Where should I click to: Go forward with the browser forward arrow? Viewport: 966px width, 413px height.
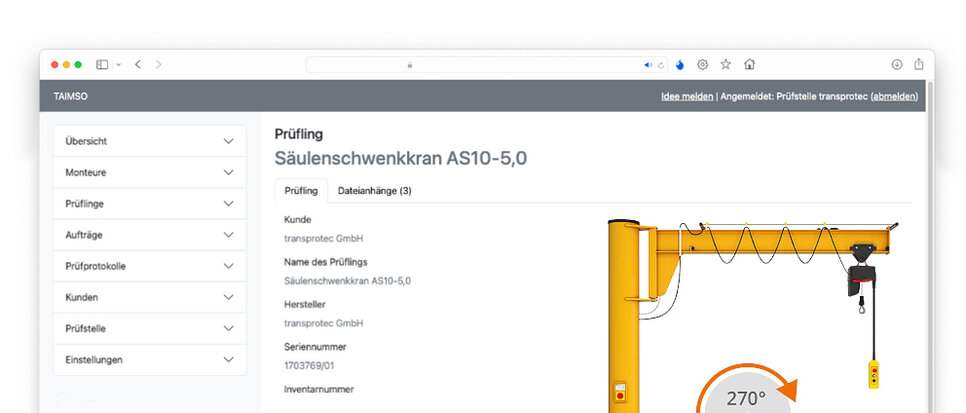point(158,65)
